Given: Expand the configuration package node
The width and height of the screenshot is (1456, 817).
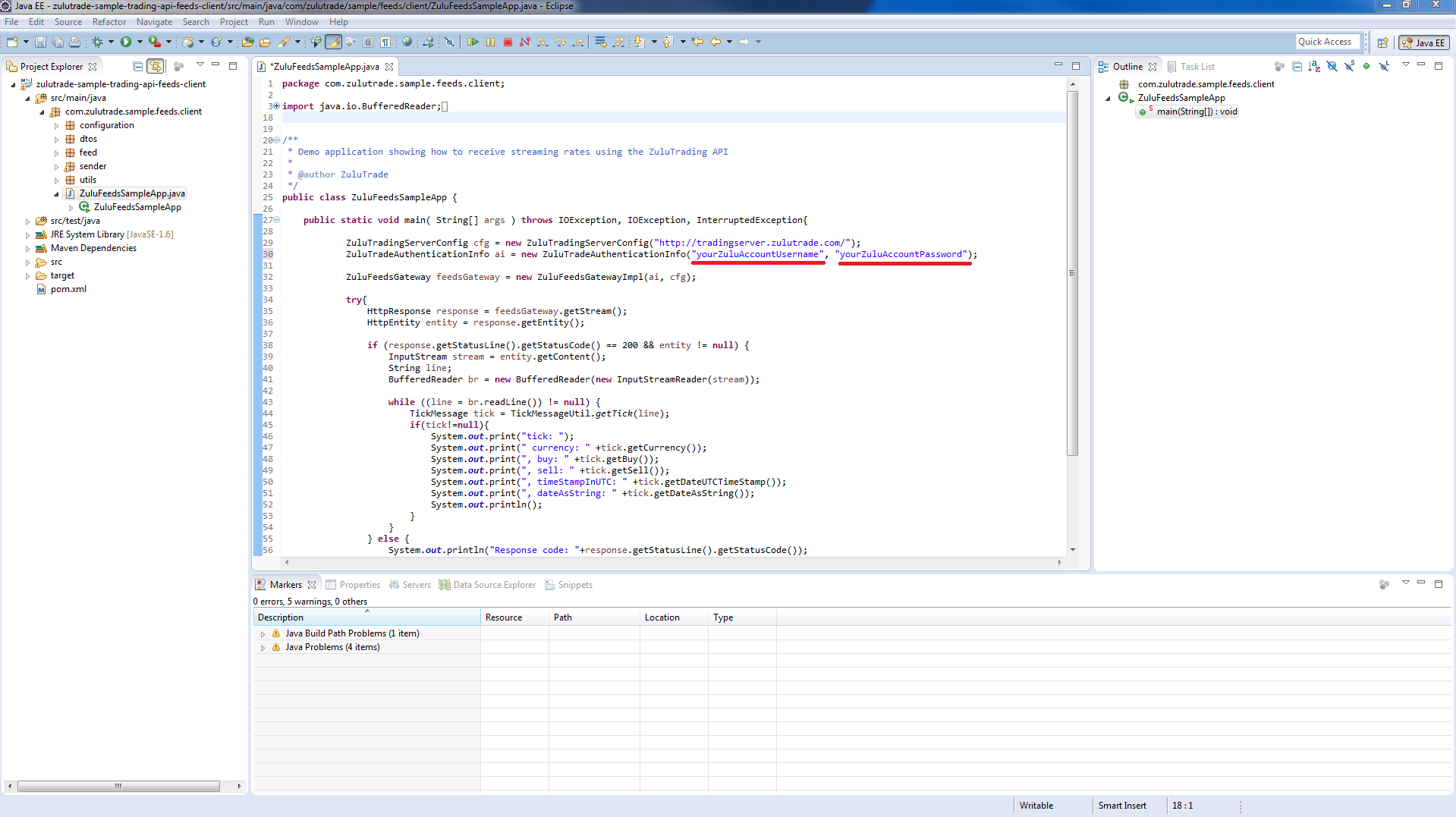Looking at the screenshot, I should pos(56,126).
